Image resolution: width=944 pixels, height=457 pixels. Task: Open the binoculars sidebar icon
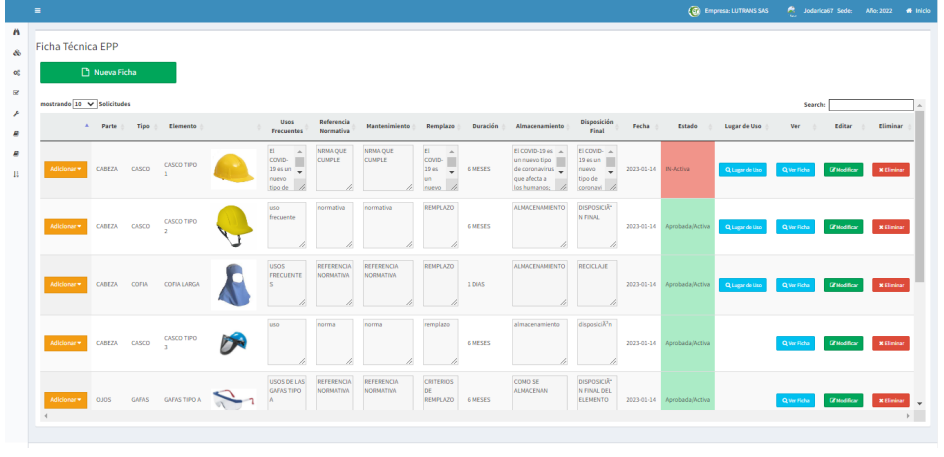click(16, 32)
